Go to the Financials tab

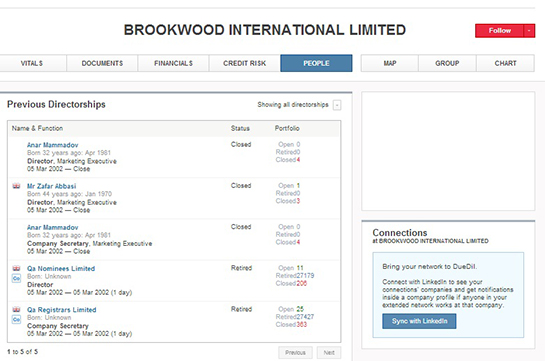click(173, 63)
